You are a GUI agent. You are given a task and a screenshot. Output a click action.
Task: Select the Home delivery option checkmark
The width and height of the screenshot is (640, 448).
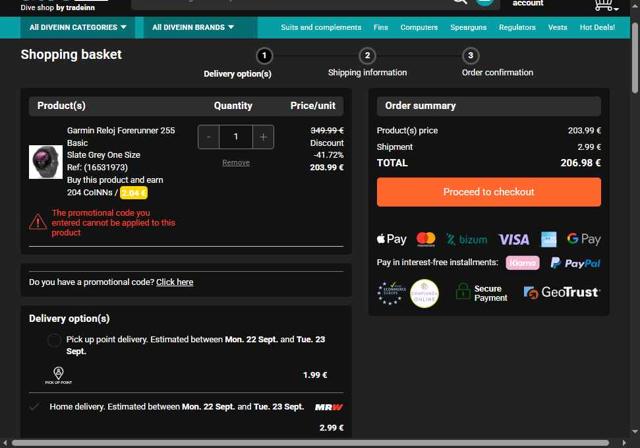click(x=35, y=406)
